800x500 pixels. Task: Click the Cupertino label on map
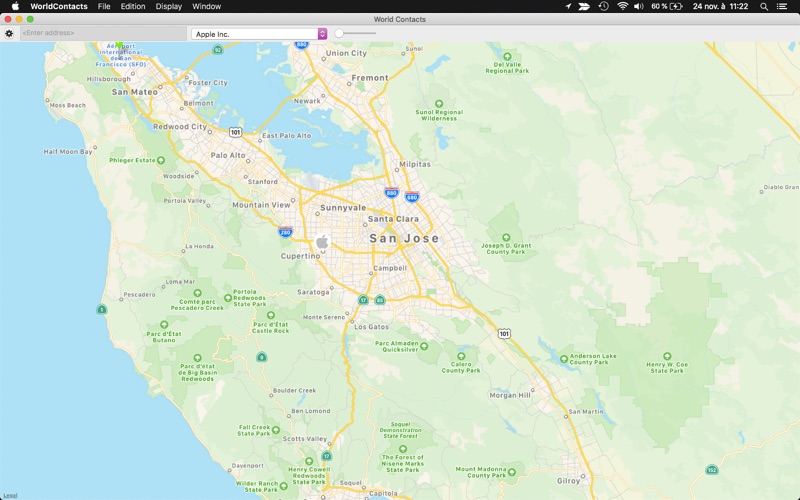point(301,256)
